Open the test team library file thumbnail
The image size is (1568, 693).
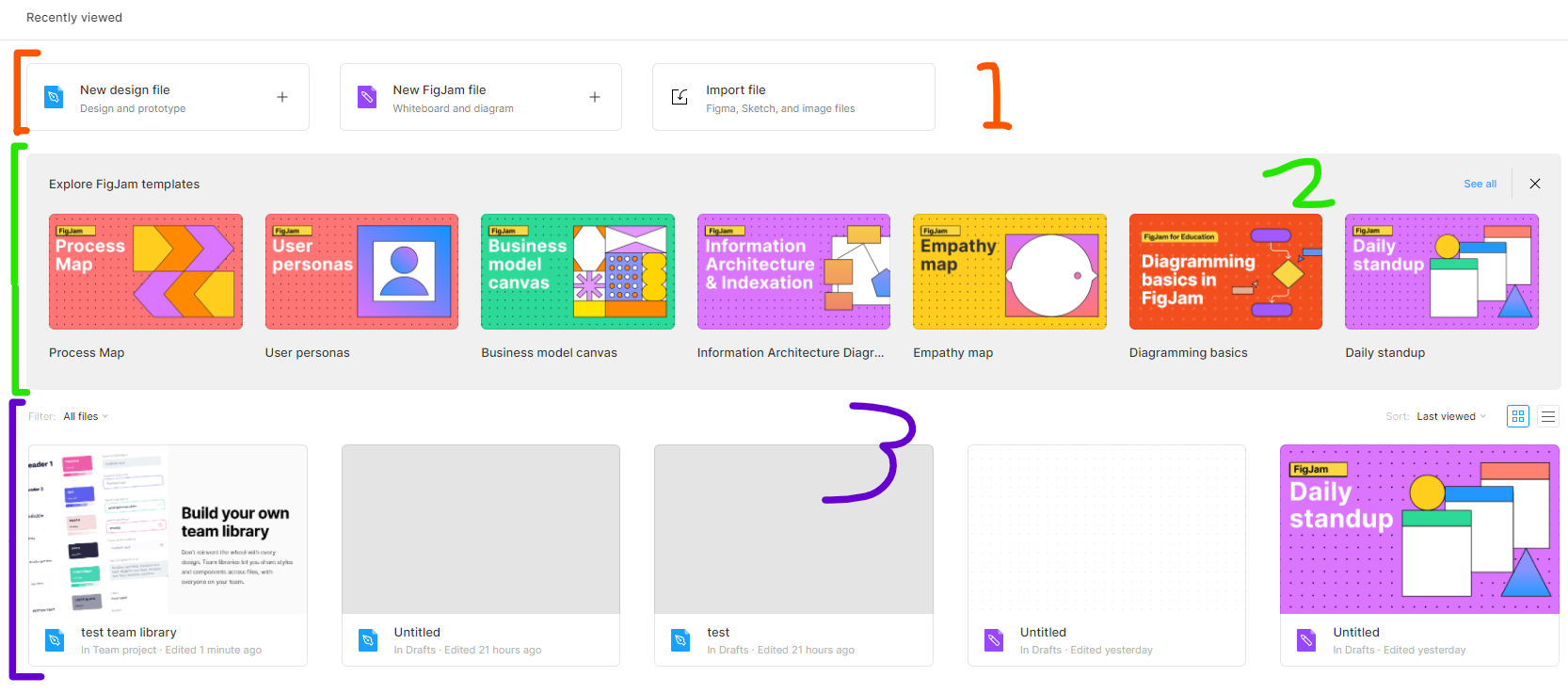tap(168, 529)
